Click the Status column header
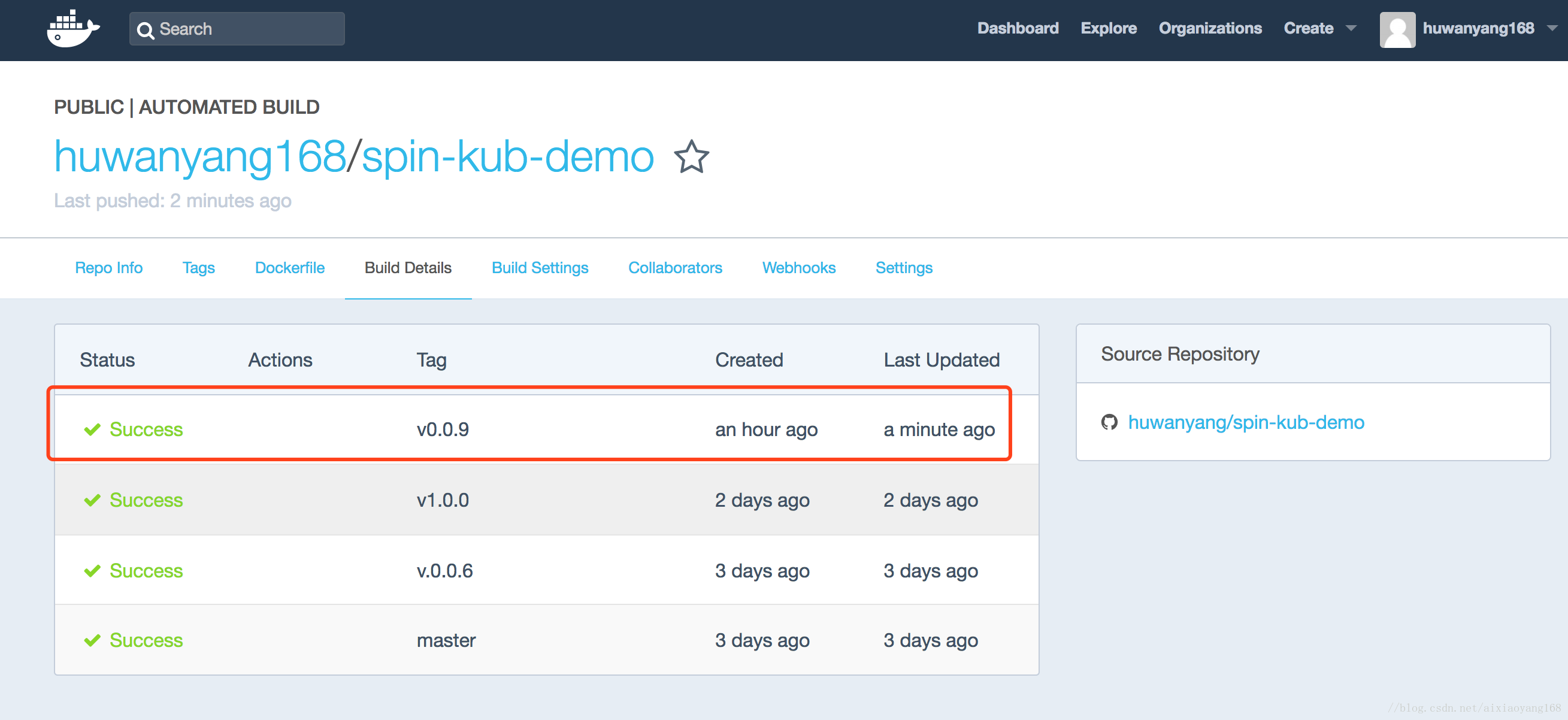The image size is (1568, 720). point(107,359)
